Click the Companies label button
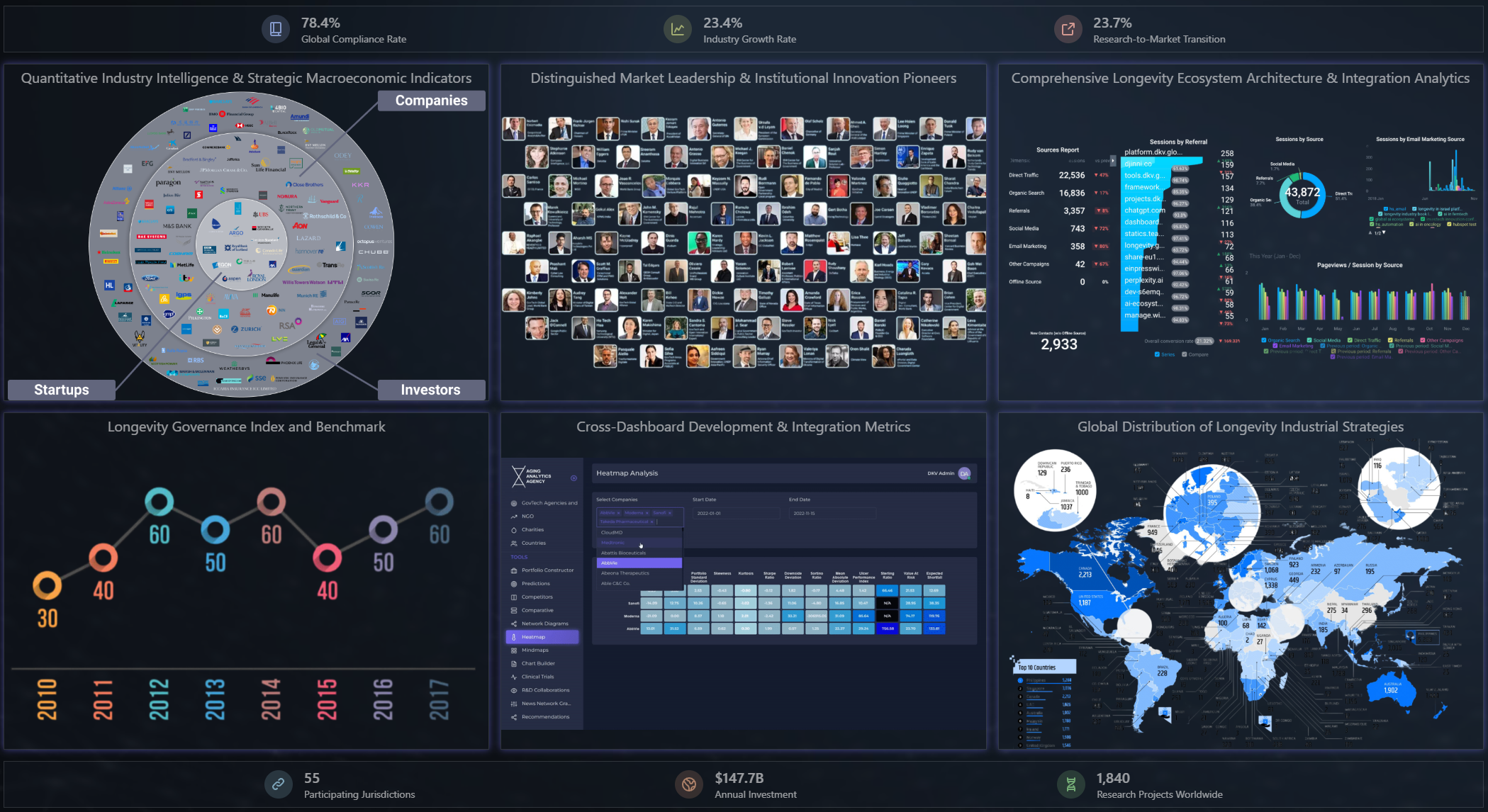 [x=431, y=101]
